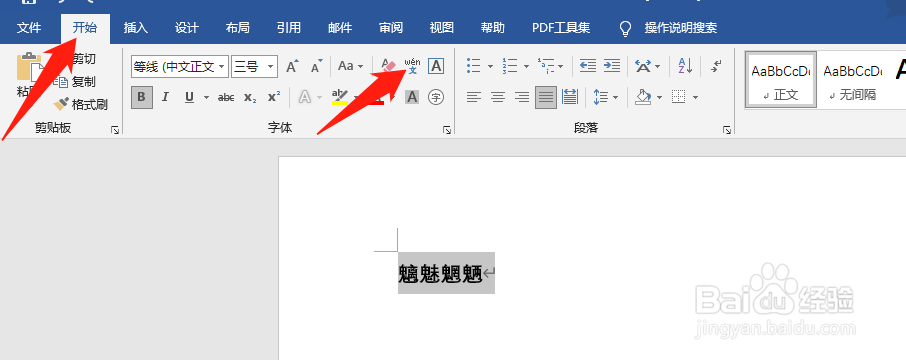Image resolution: width=906 pixels, height=360 pixels.
Task: Click the distributed alignment icon
Action: [570, 97]
